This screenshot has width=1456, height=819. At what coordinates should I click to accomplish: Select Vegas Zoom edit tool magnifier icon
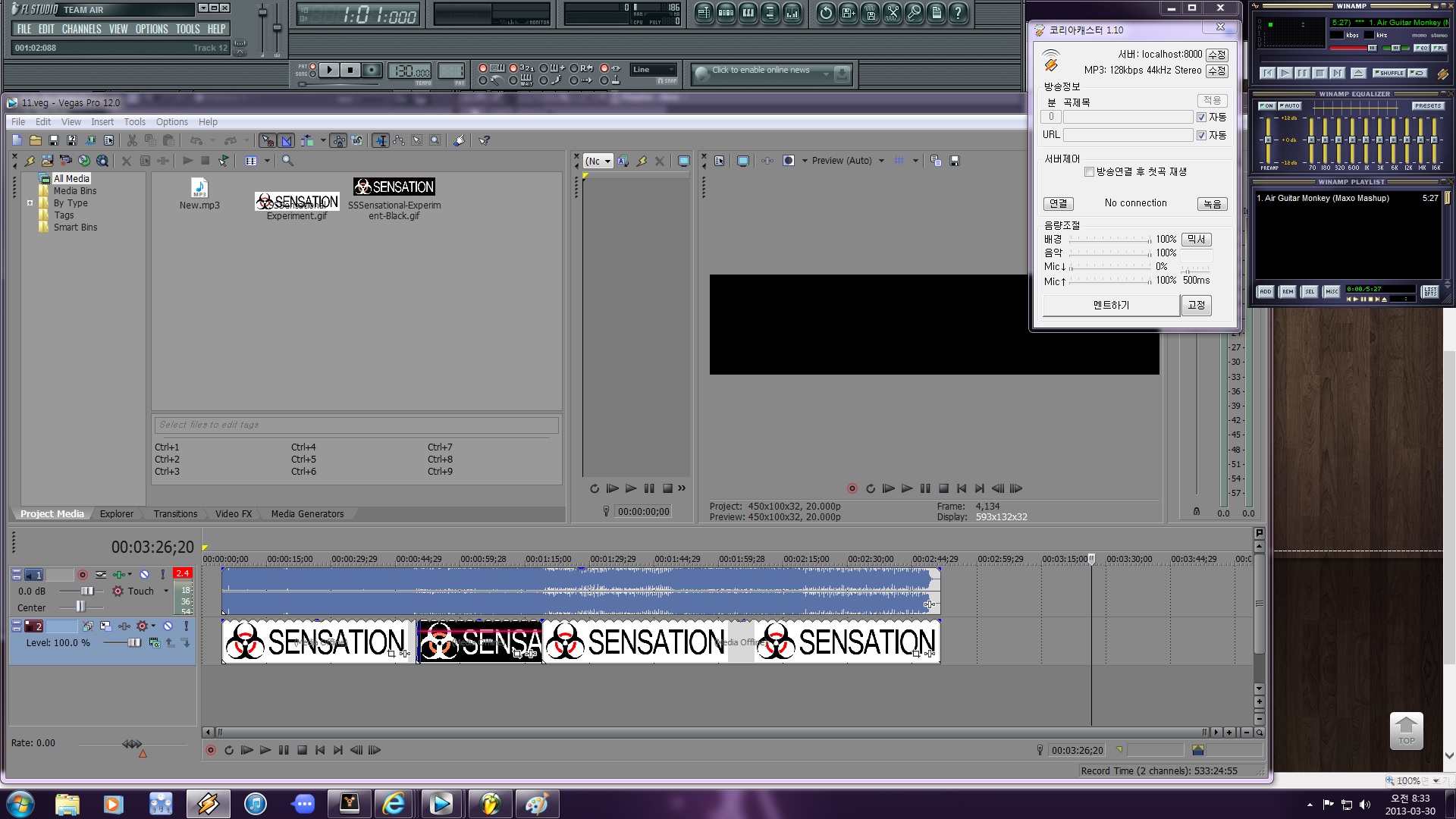[435, 140]
